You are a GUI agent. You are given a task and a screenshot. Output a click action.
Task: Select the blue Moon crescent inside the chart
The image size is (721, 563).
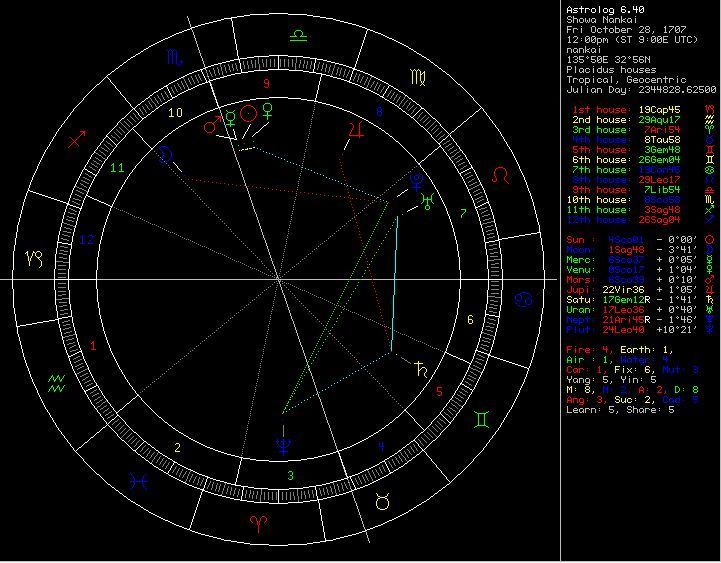pos(165,155)
